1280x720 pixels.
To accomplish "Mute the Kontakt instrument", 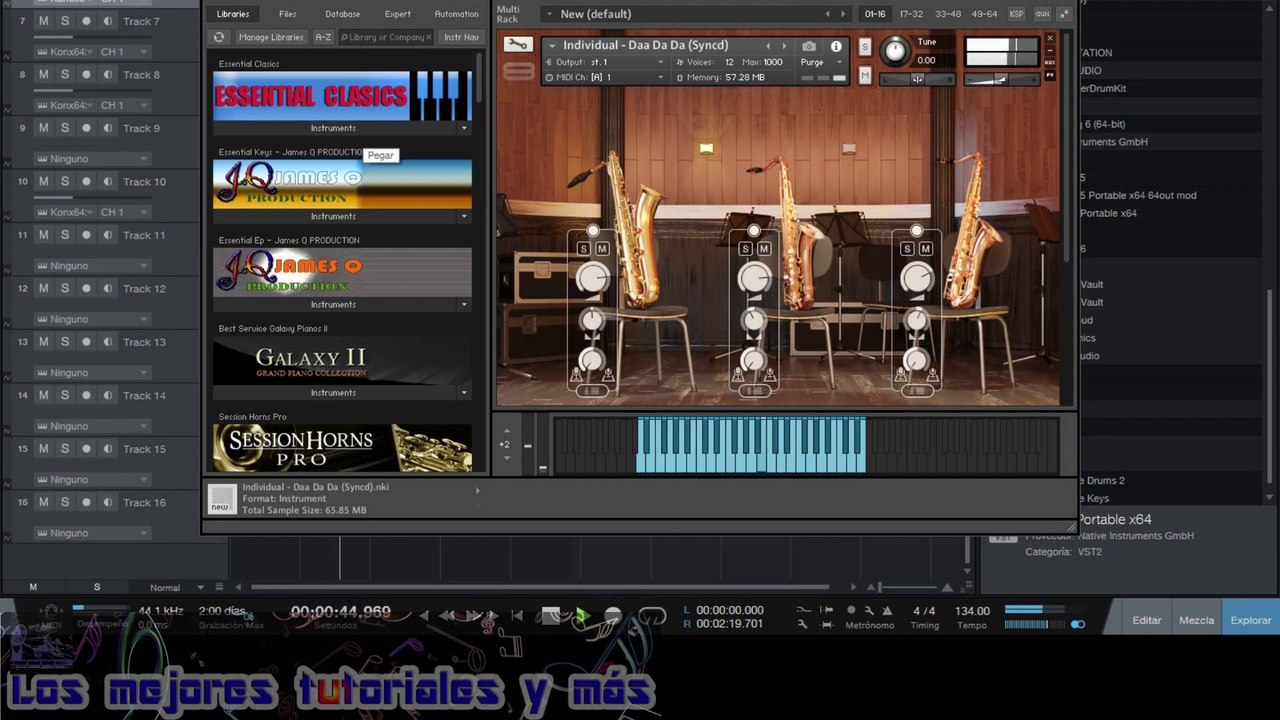I will point(865,75).
